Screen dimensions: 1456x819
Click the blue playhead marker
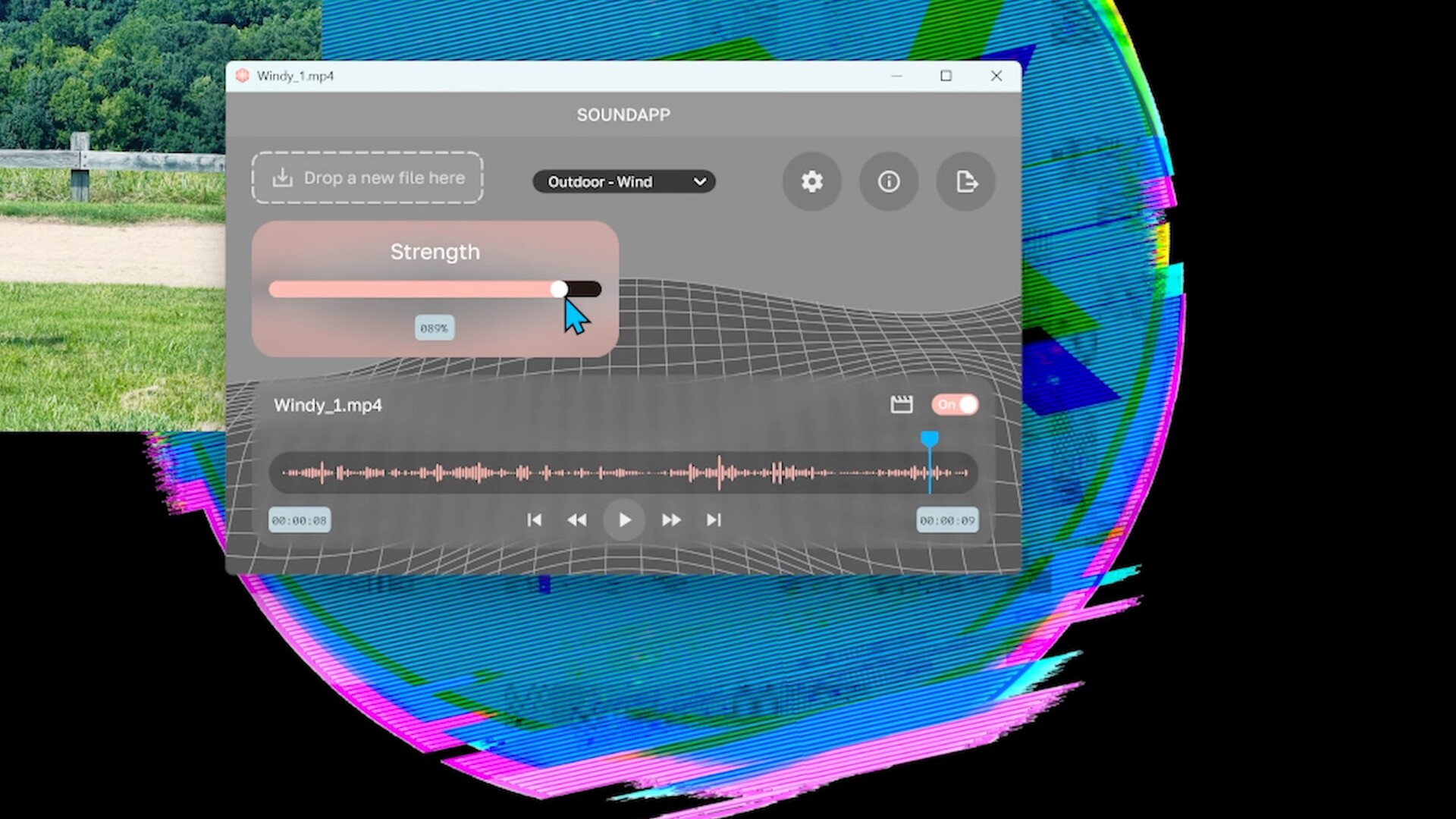click(930, 439)
